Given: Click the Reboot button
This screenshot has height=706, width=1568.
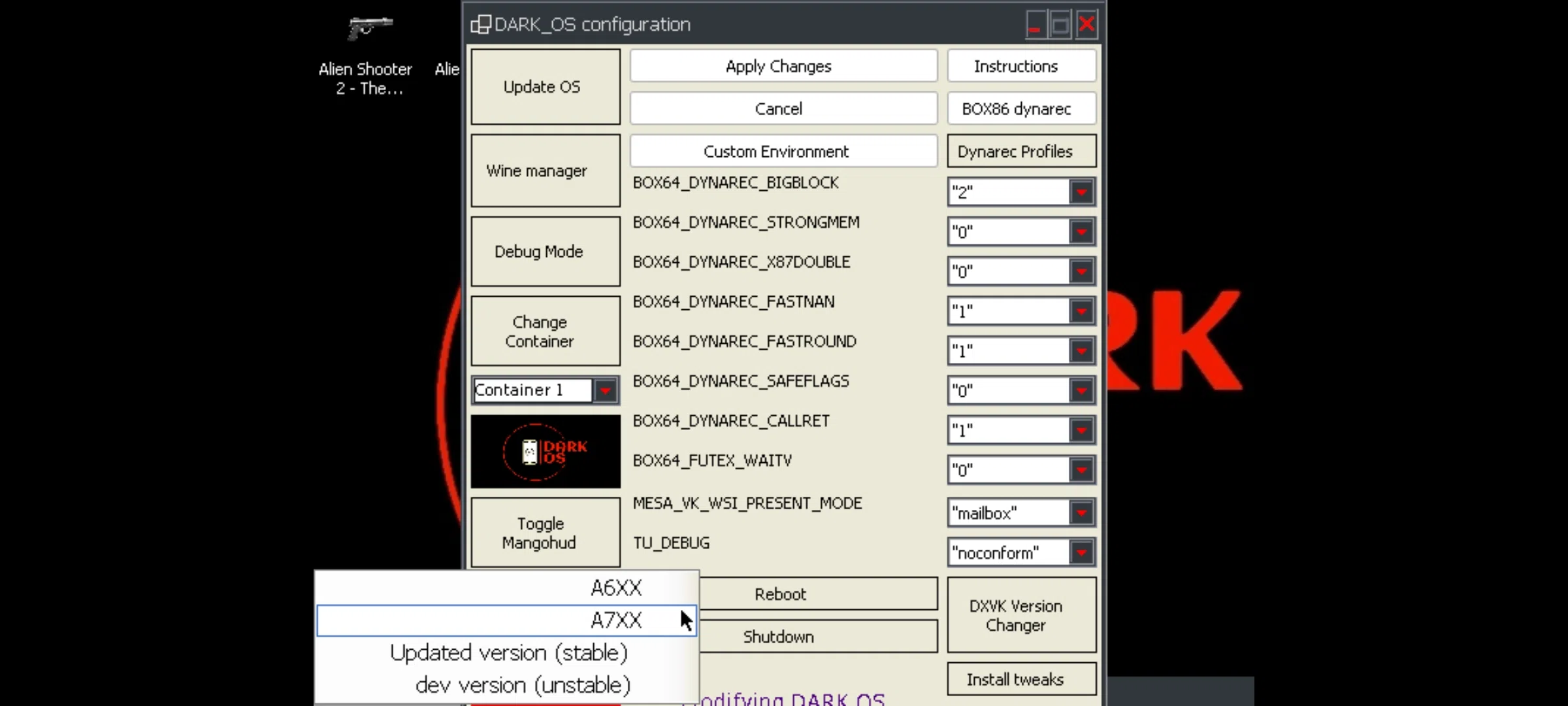Looking at the screenshot, I should pos(818,594).
